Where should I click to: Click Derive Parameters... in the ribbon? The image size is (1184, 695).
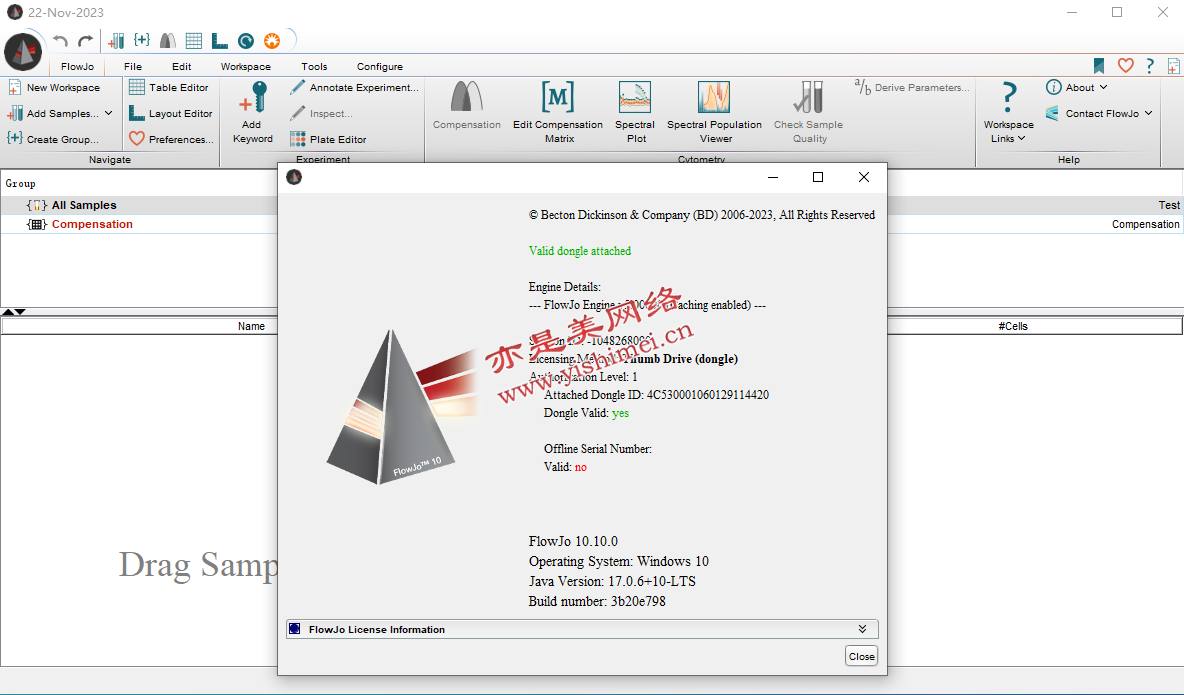pos(912,88)
